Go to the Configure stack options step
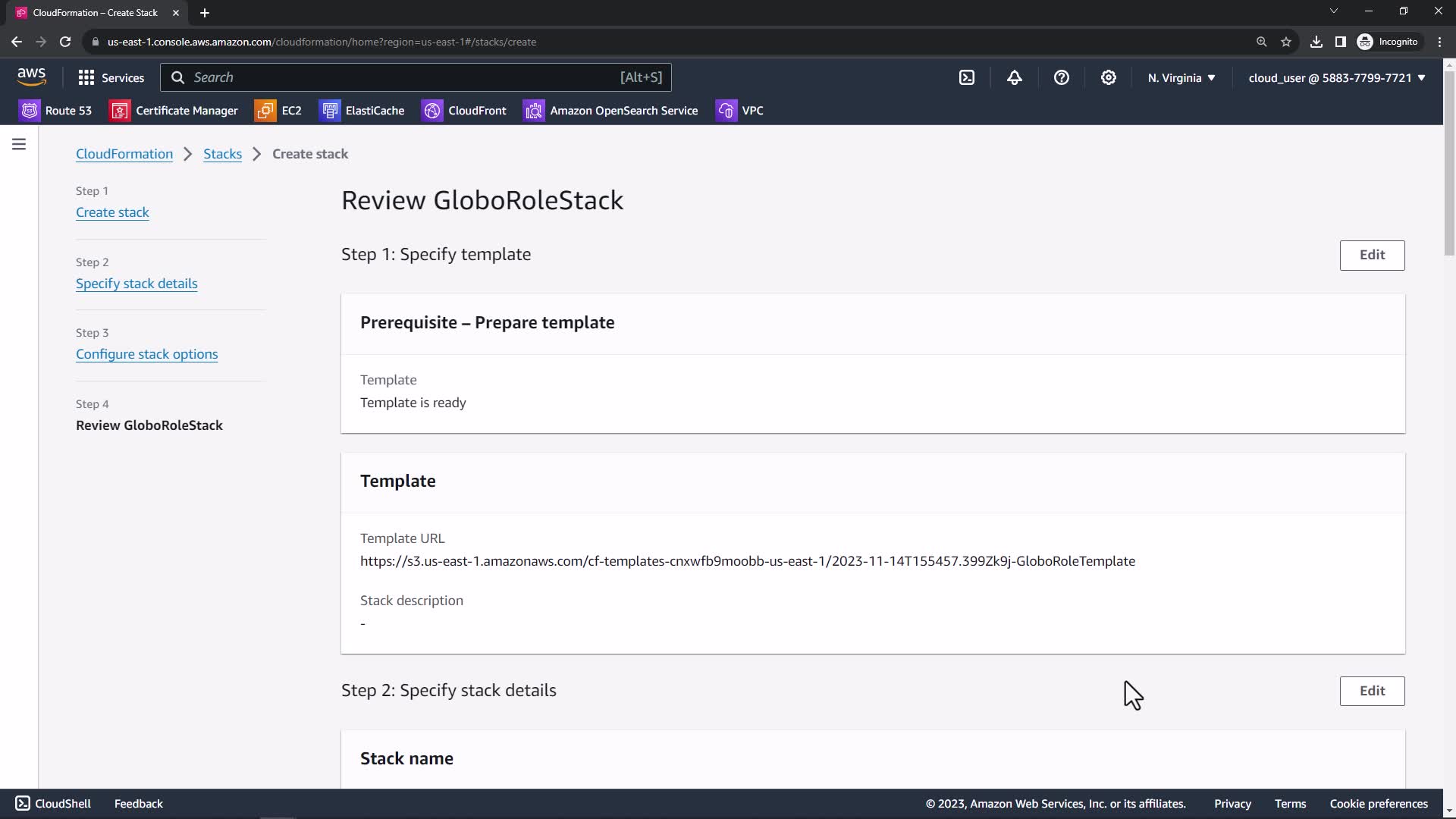This screenshot has height=819, width=1456. [146, 354]
